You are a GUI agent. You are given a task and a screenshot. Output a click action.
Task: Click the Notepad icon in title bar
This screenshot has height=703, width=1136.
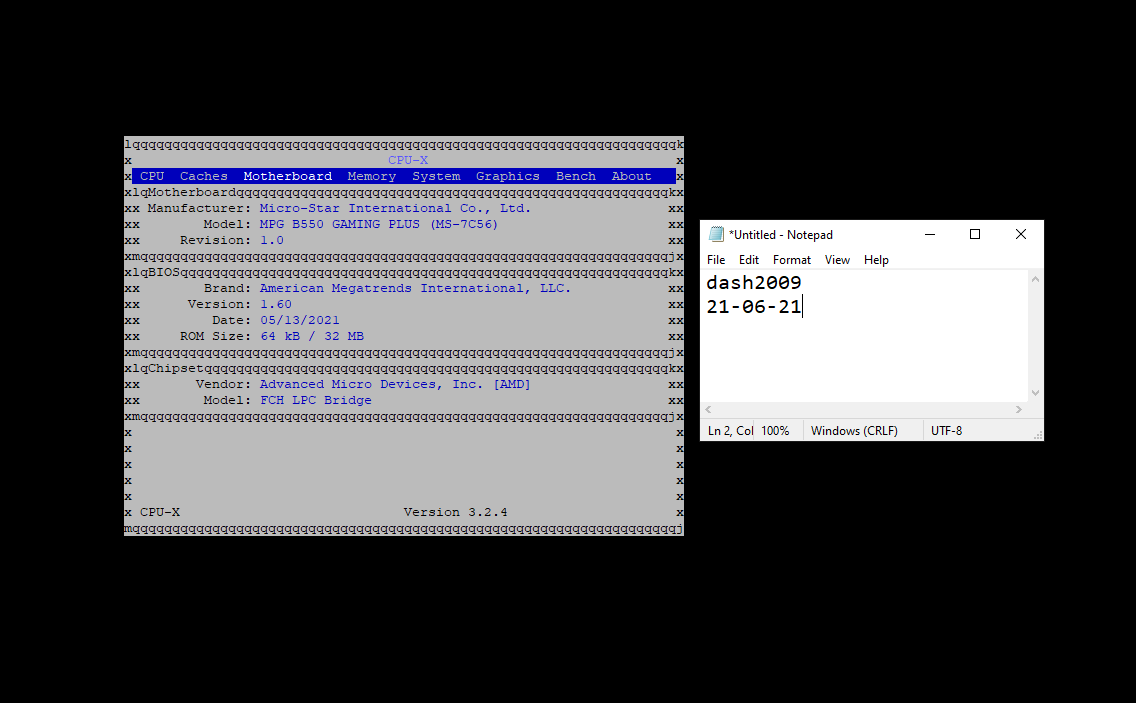[716, 234]
